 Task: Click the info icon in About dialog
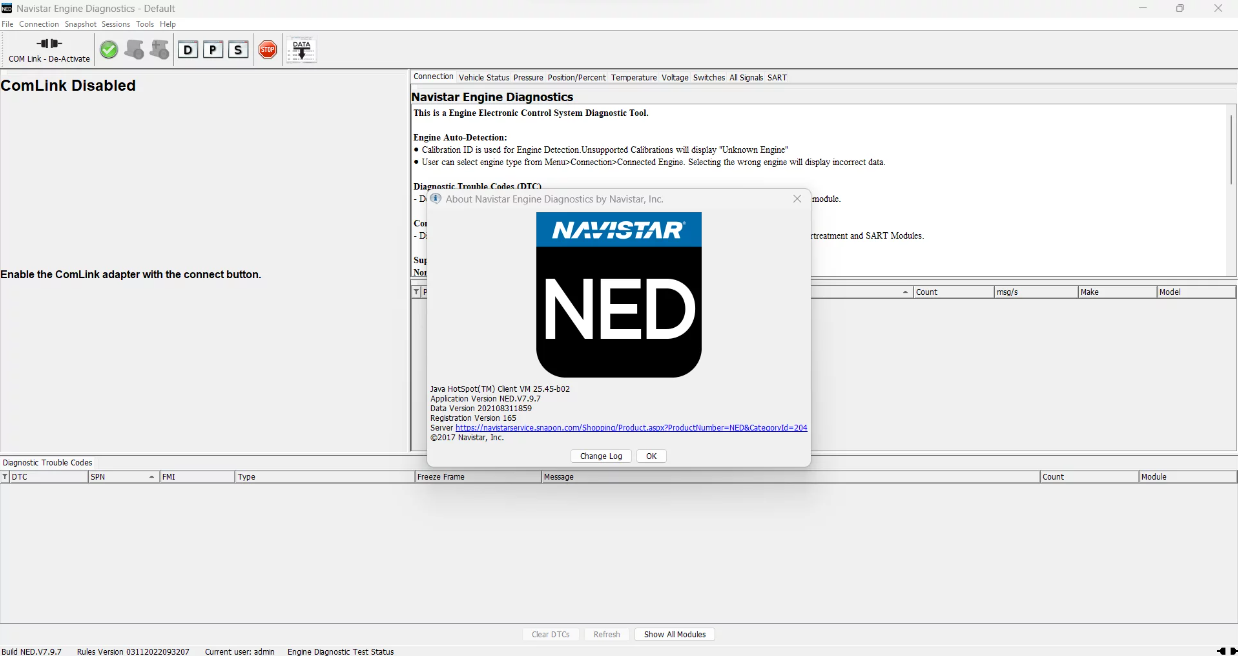coord(435,198)
